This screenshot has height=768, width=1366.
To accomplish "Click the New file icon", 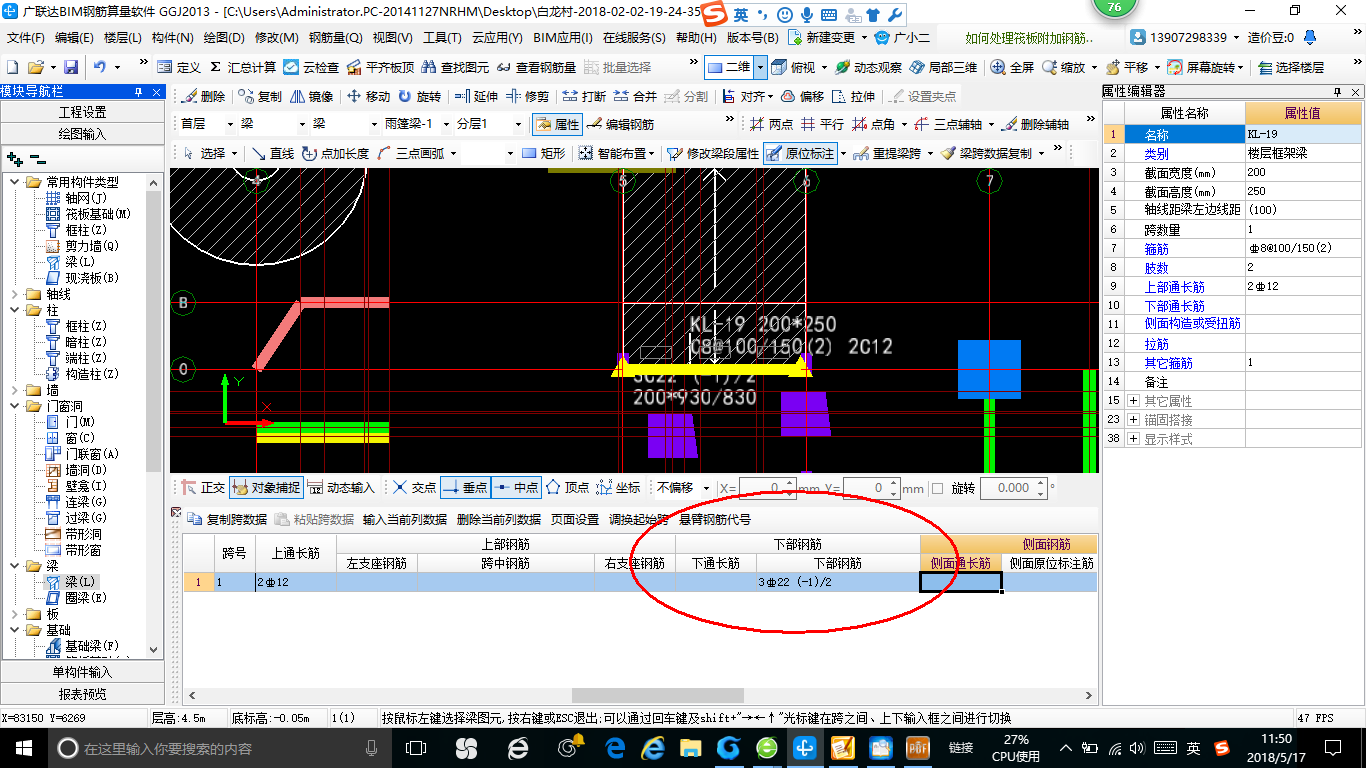I will 12,67.
